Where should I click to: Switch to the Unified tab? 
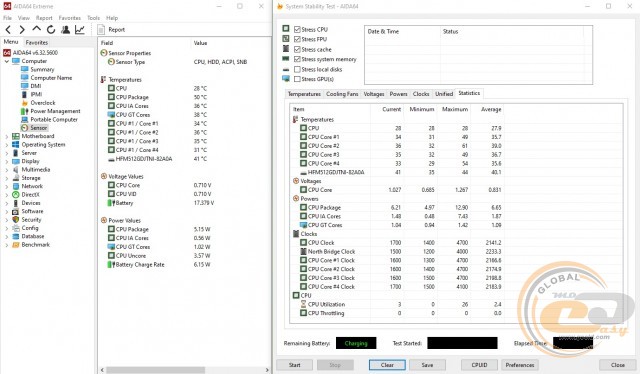(x=444, y=94)
